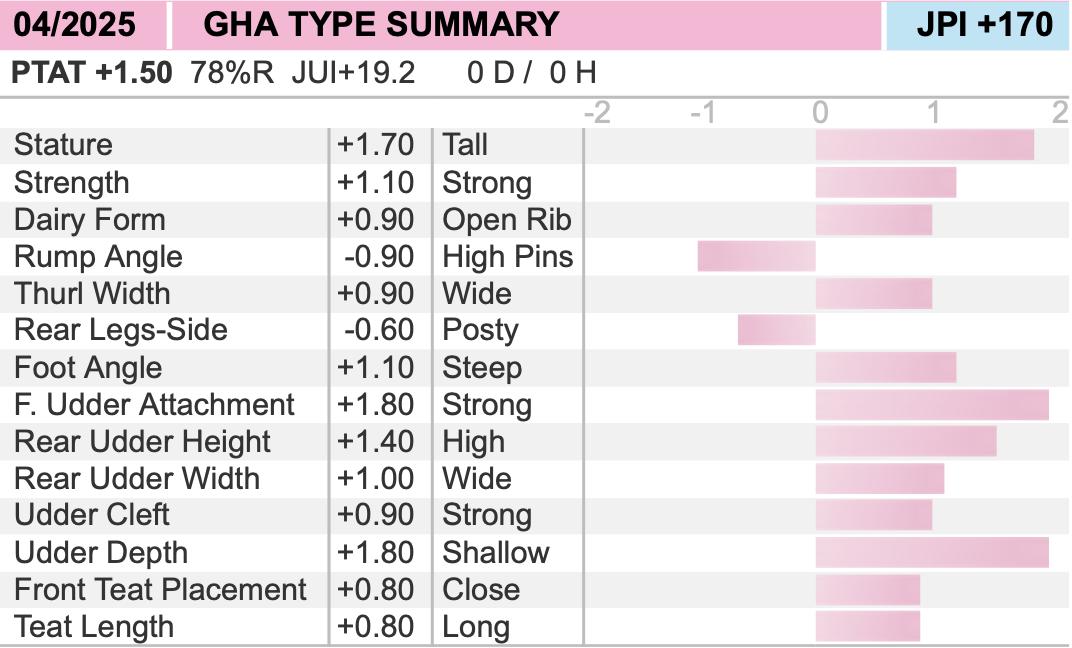This screenshot has width=1072, height=648.
Task: Select the Foot Angle Steep descriptor
Action: coord(482,368)
